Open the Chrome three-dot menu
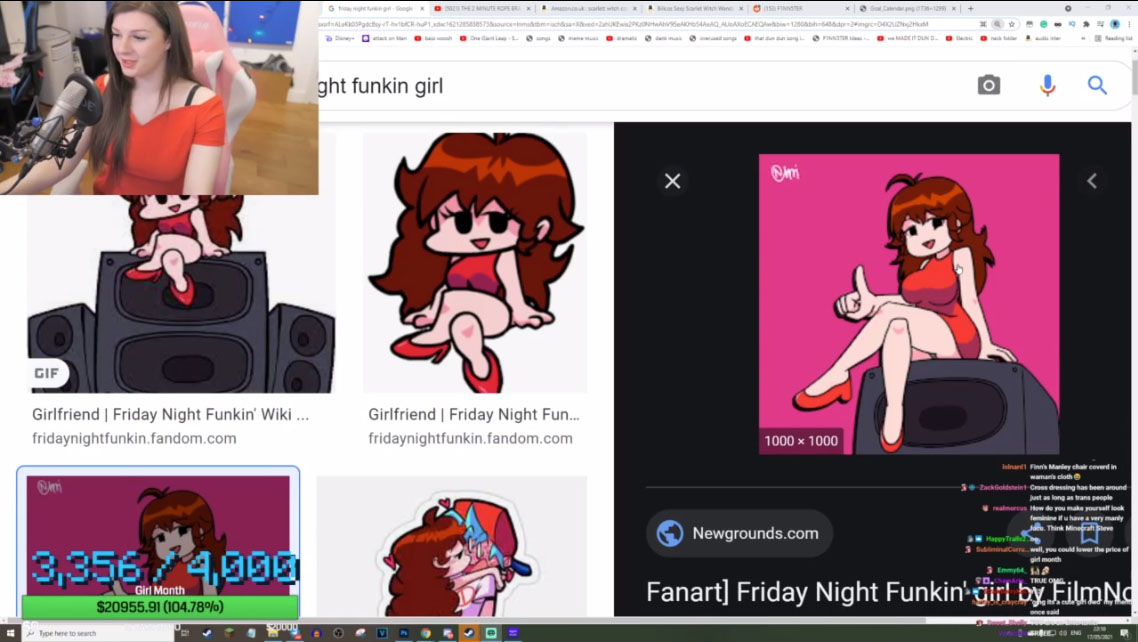The width and height of the screenshot is (1138, 642). 1129,24
